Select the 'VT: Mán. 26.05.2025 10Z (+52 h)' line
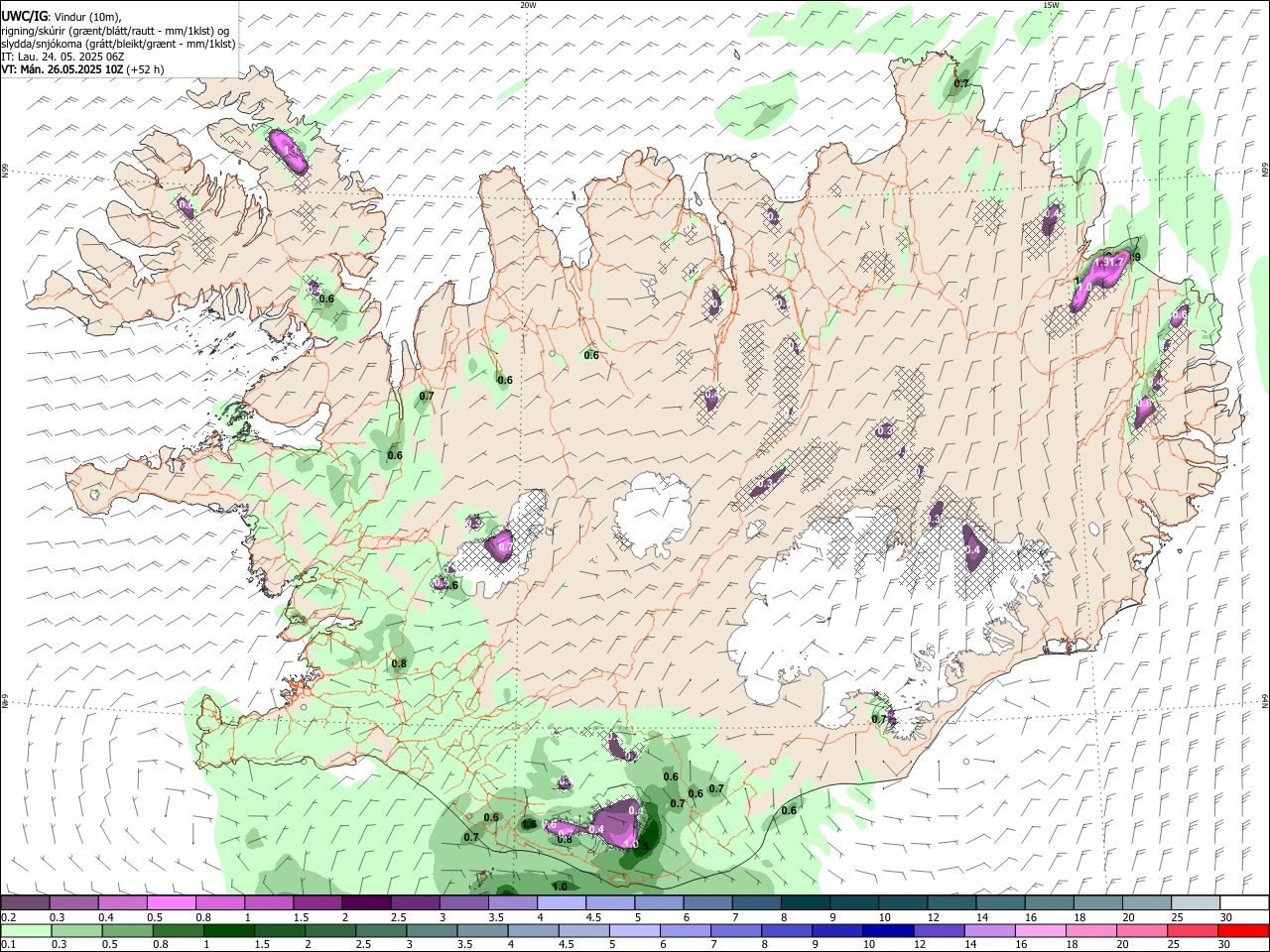The image size is (1270, 952). pyautogui.click(x=83, y=69)
